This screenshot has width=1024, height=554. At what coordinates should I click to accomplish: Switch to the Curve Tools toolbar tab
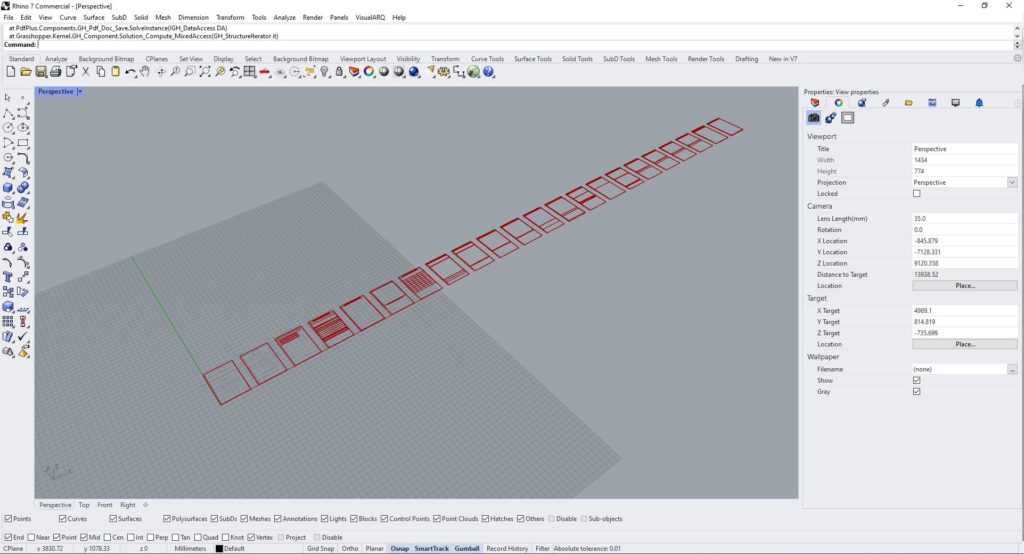click(x=487, y=59)
